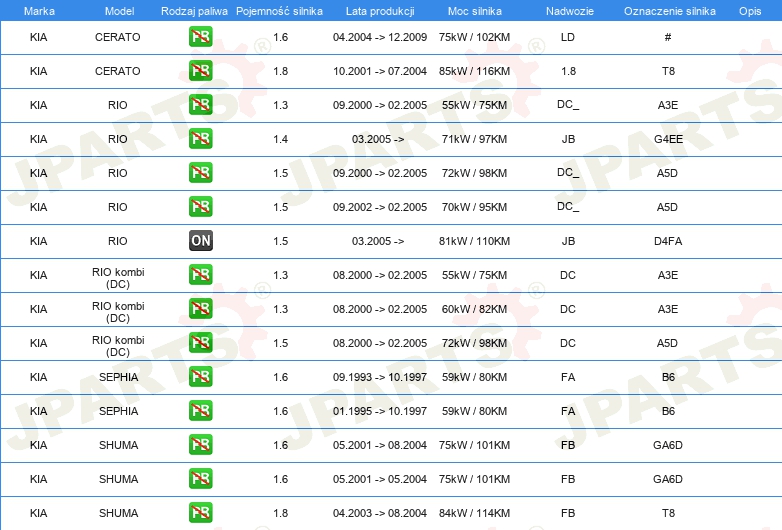Click the petrol icon in the RIO 09.2000 72kW / 98KM row
This screenshot has width=782, height=530.
[200, 173]
